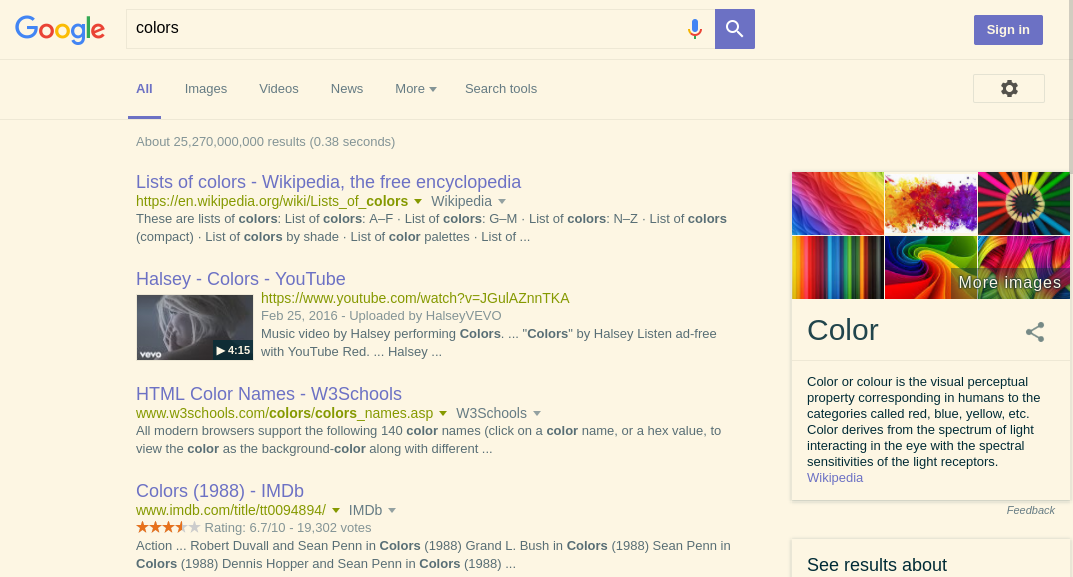Click the youtube.com watch URL

tap(415, 298)
